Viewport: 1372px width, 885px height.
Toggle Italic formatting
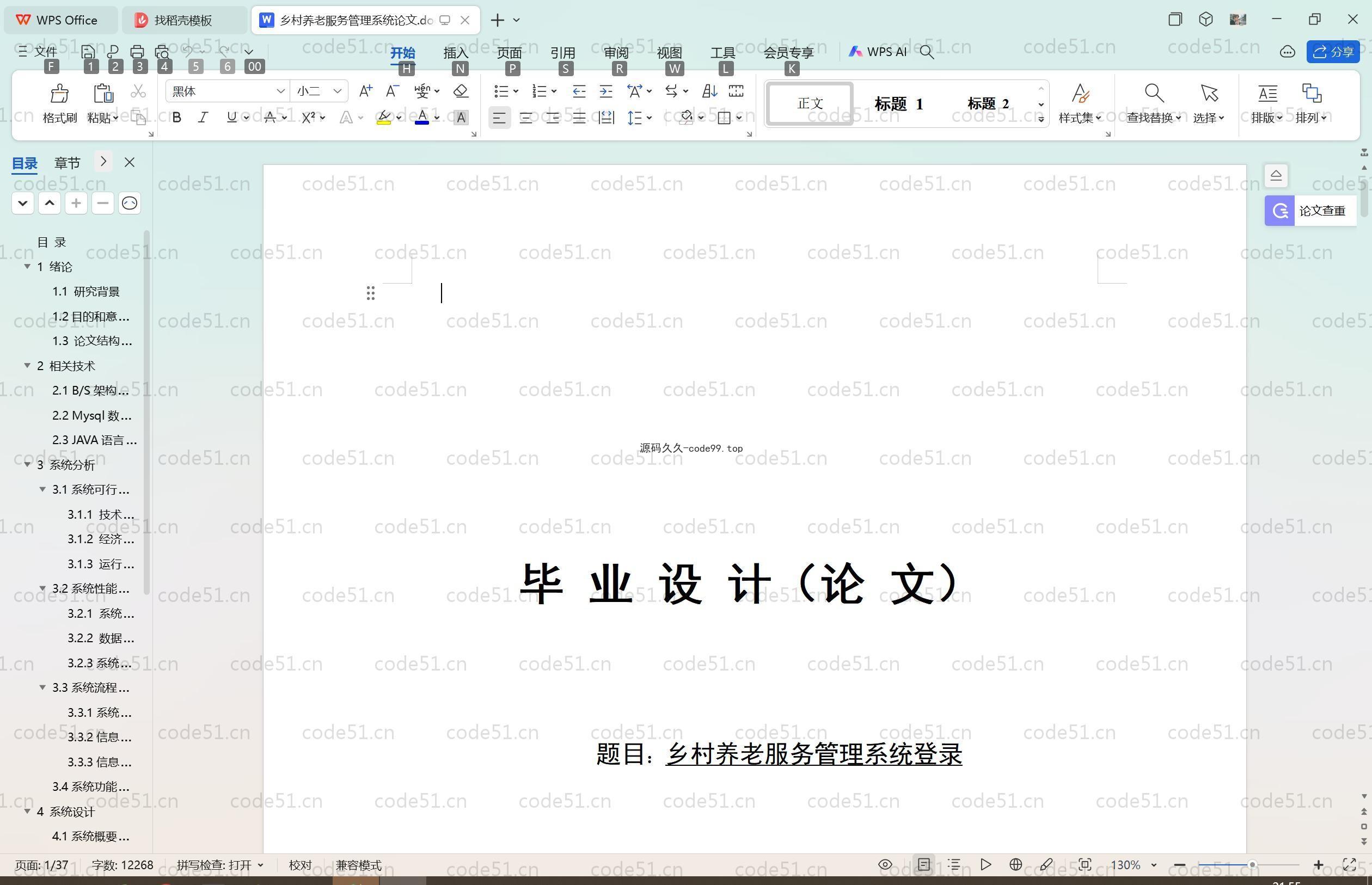[203, 117]
